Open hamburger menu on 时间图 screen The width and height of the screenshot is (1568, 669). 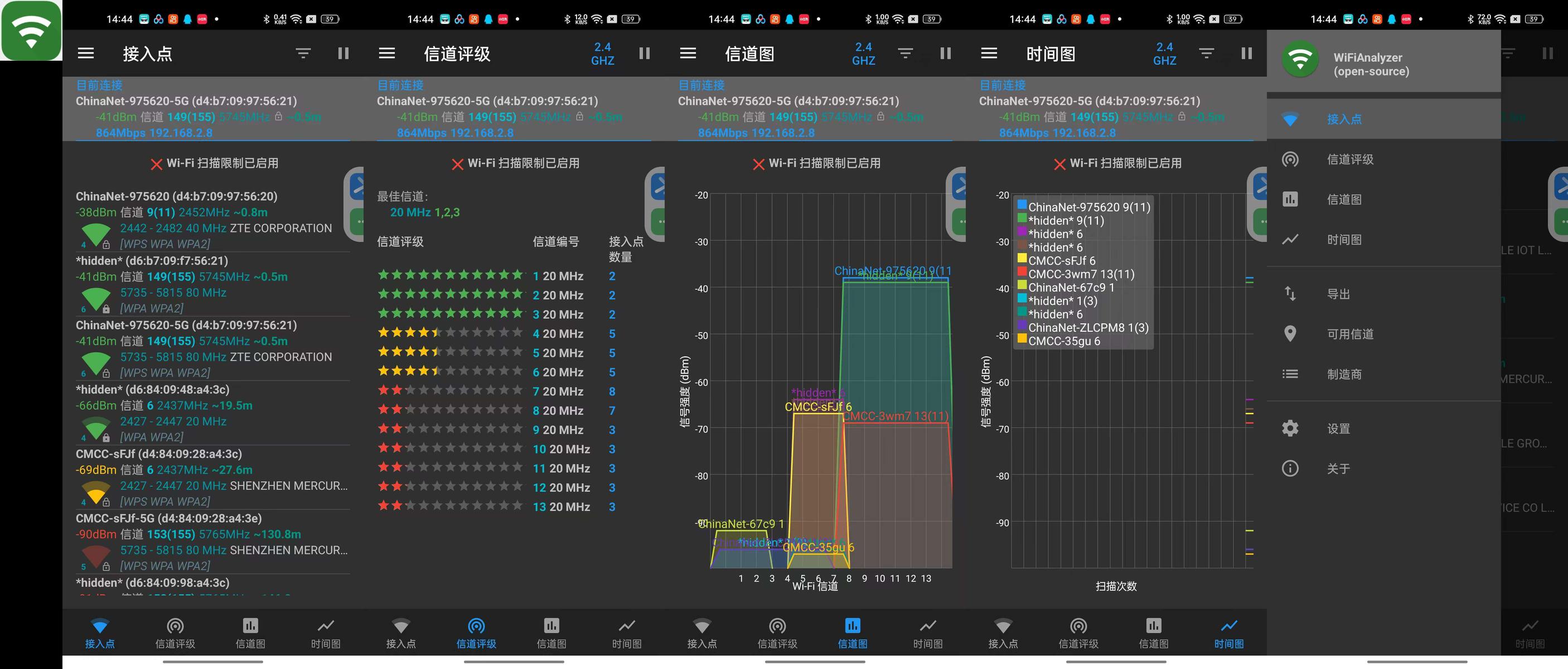point(989,54)
